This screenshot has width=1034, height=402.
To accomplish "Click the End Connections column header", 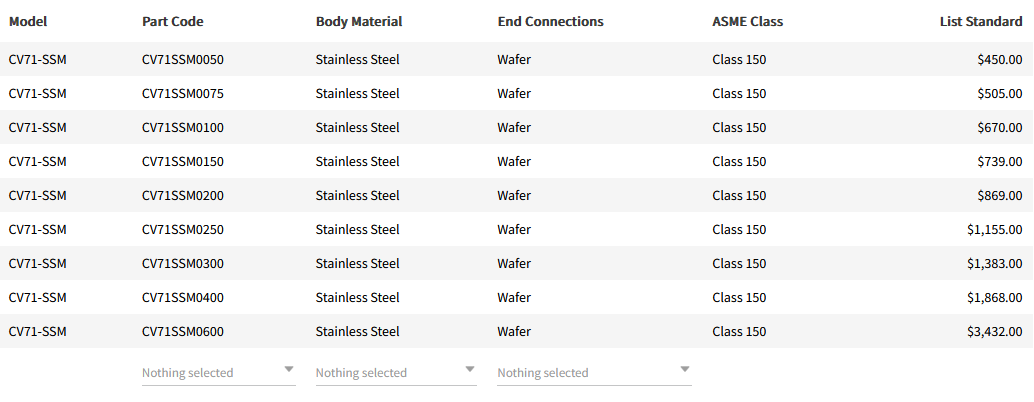I will coord(550,21).
